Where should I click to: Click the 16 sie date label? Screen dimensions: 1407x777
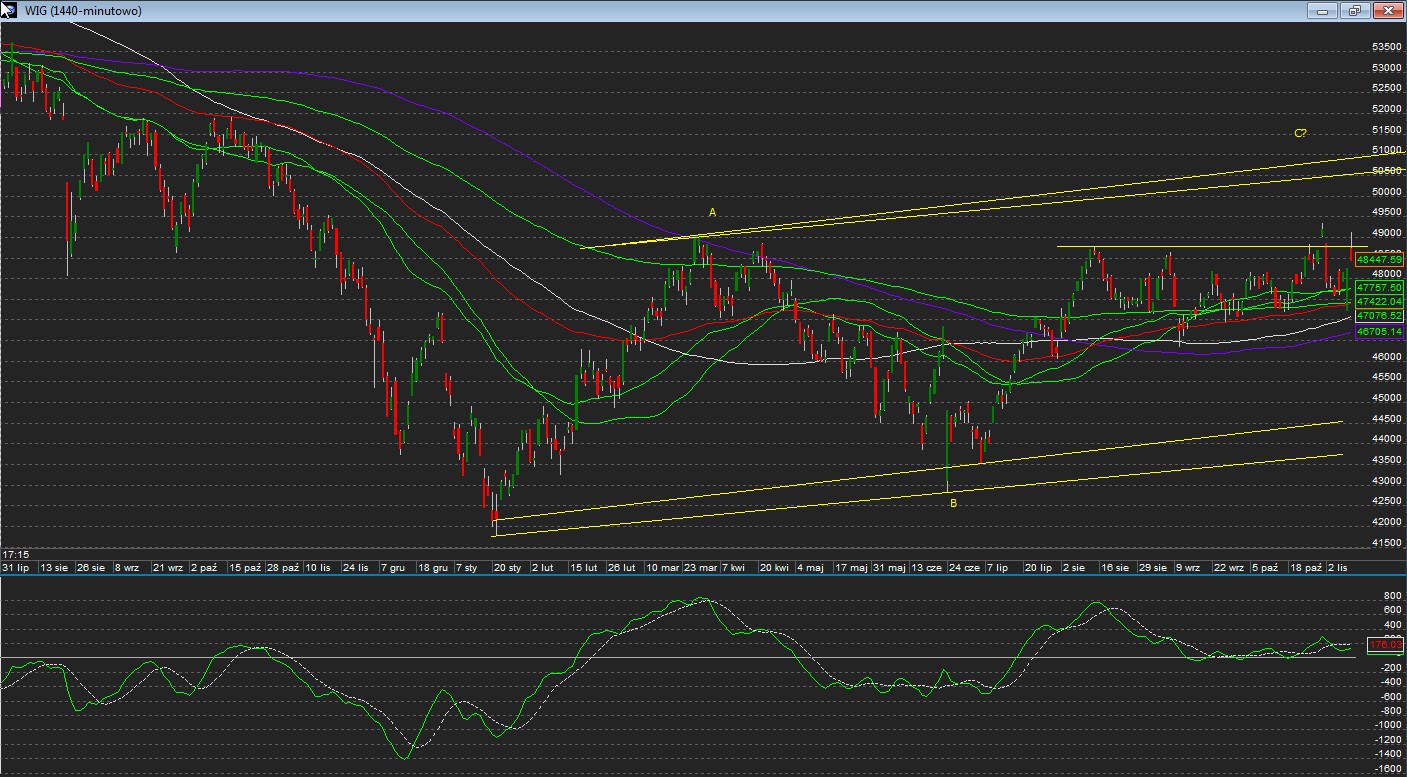(1113, 567)
